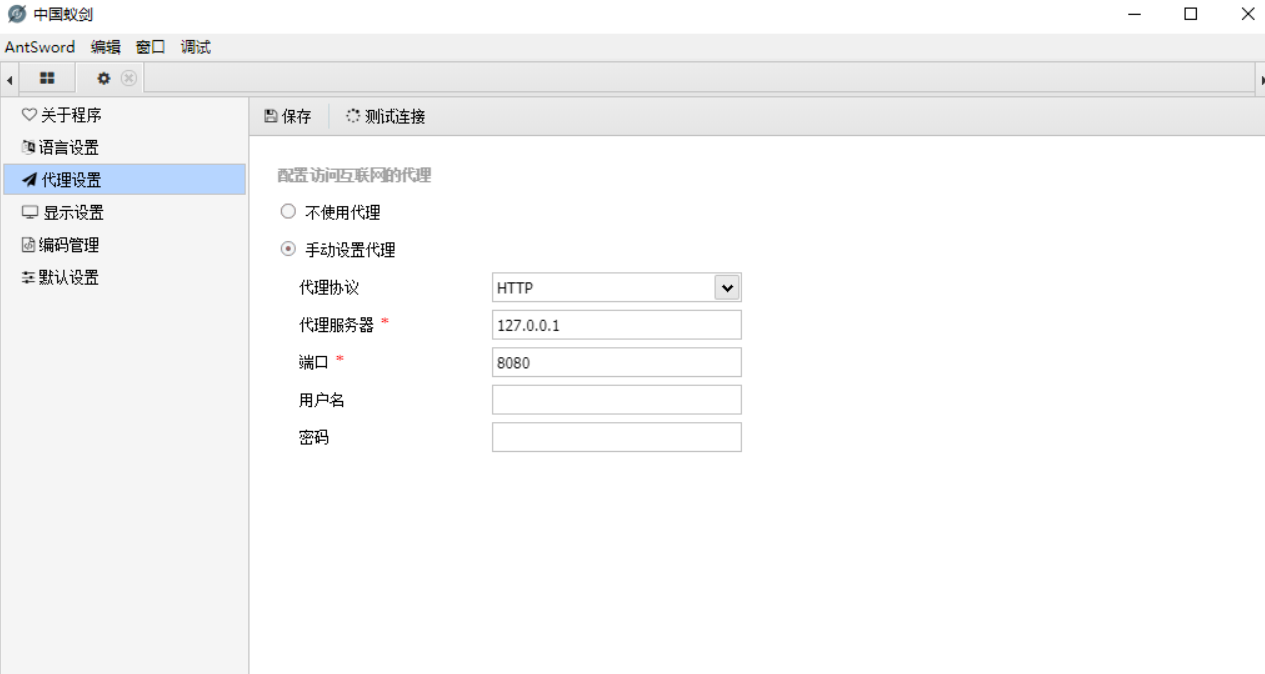Click the 密码 label

pos(314,437)
